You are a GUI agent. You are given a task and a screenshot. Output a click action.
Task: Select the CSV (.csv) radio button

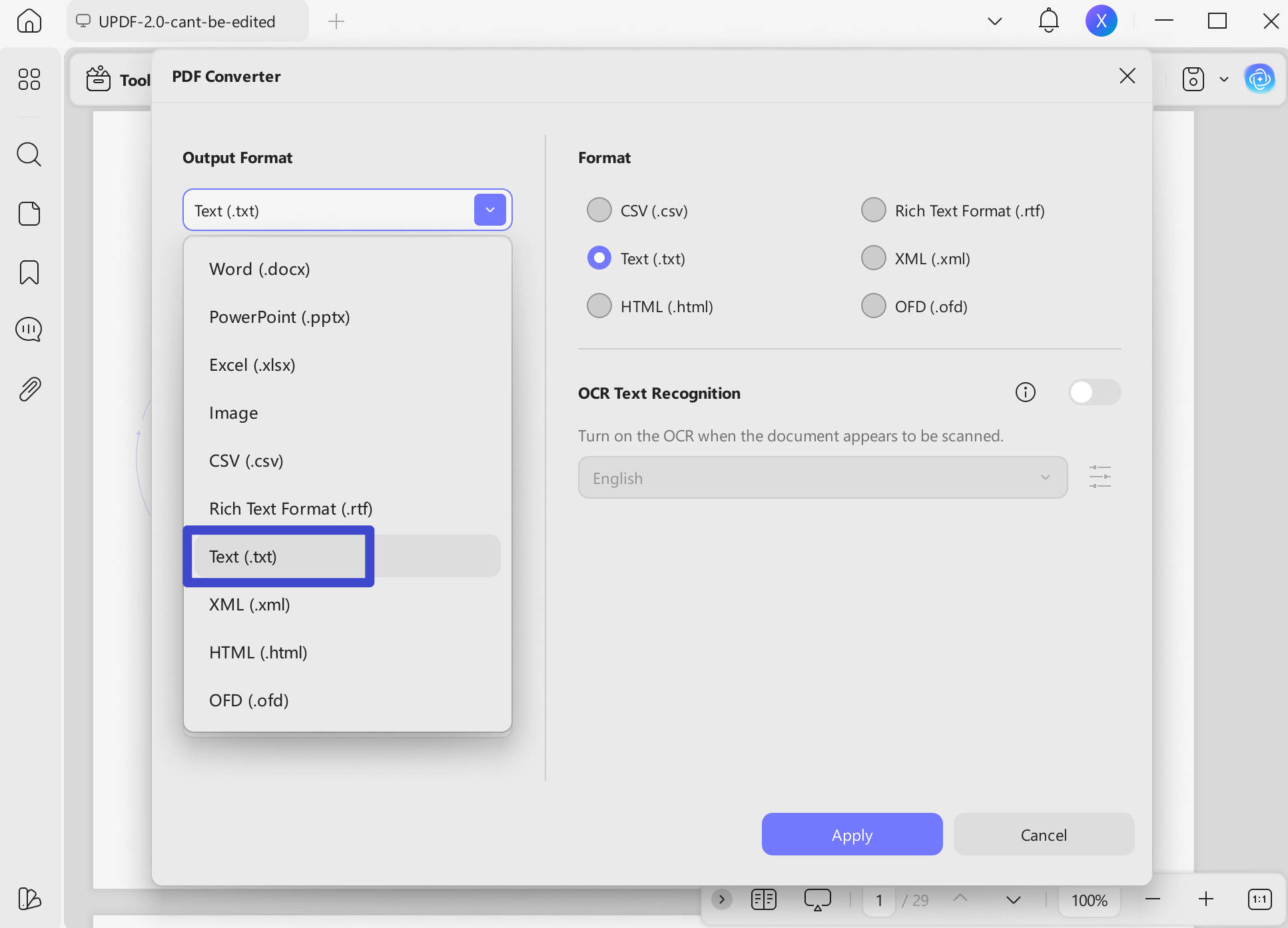pyautogui.click(x=599, y=210)
